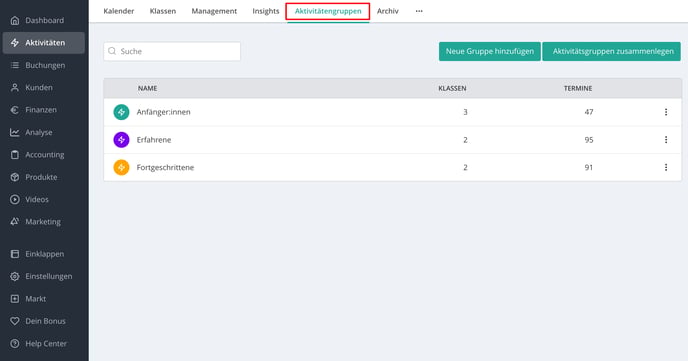Open the Dashboard home icon

click(15, 20)
